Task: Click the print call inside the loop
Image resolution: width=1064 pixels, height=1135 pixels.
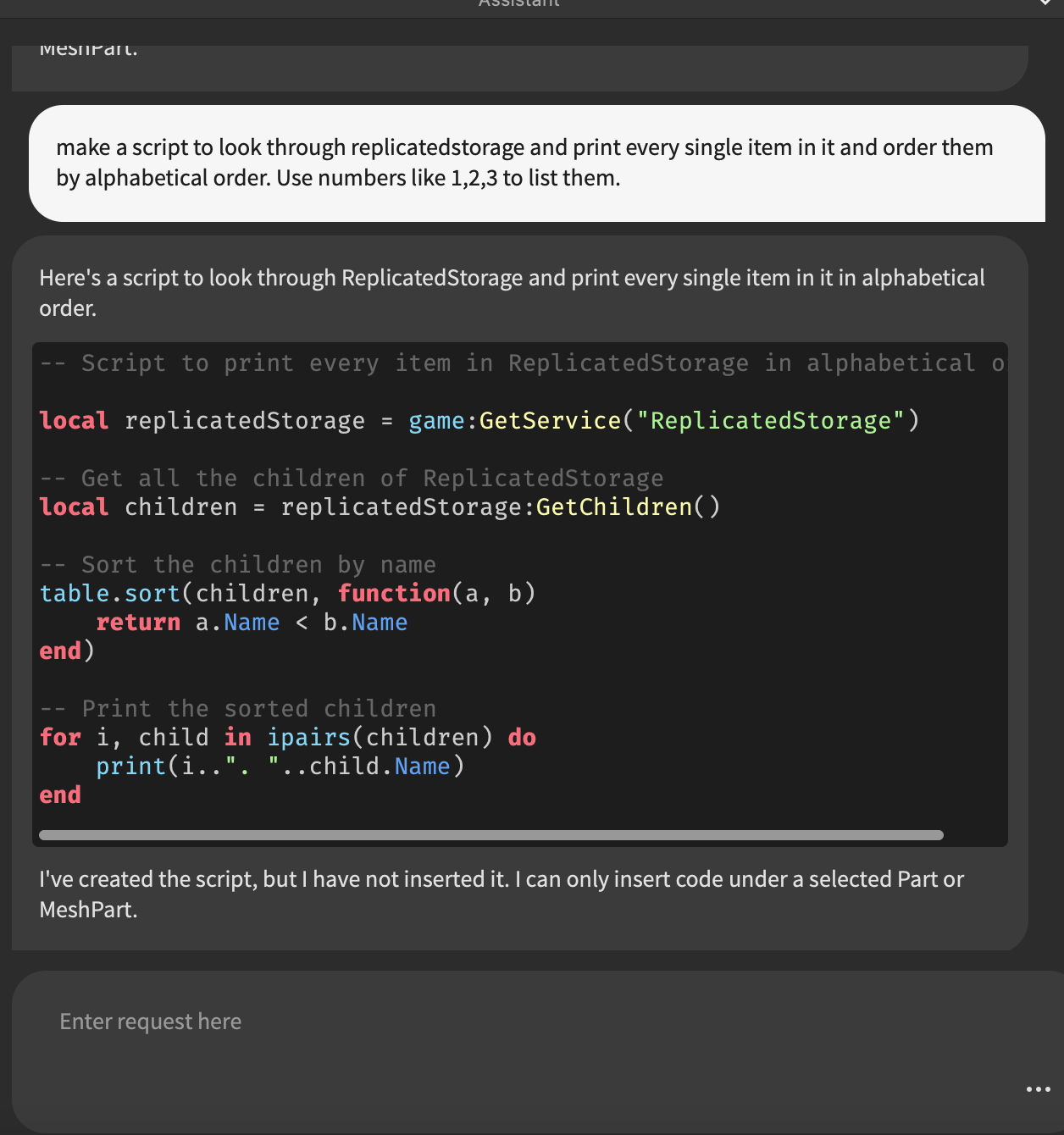Action: [130, 767]
